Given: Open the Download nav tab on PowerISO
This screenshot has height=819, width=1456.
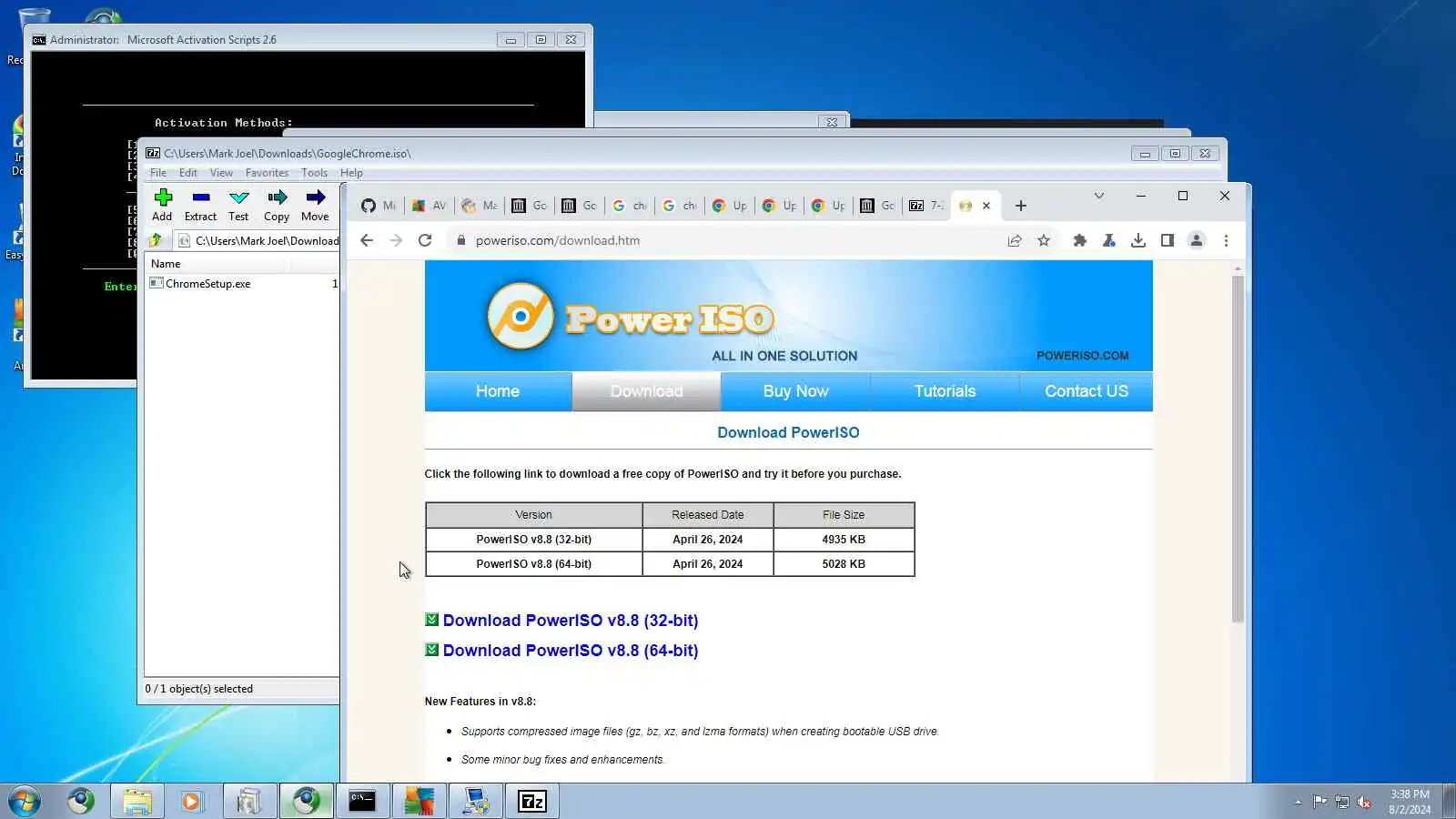Looking at the screenshot, I should (646, 391).
